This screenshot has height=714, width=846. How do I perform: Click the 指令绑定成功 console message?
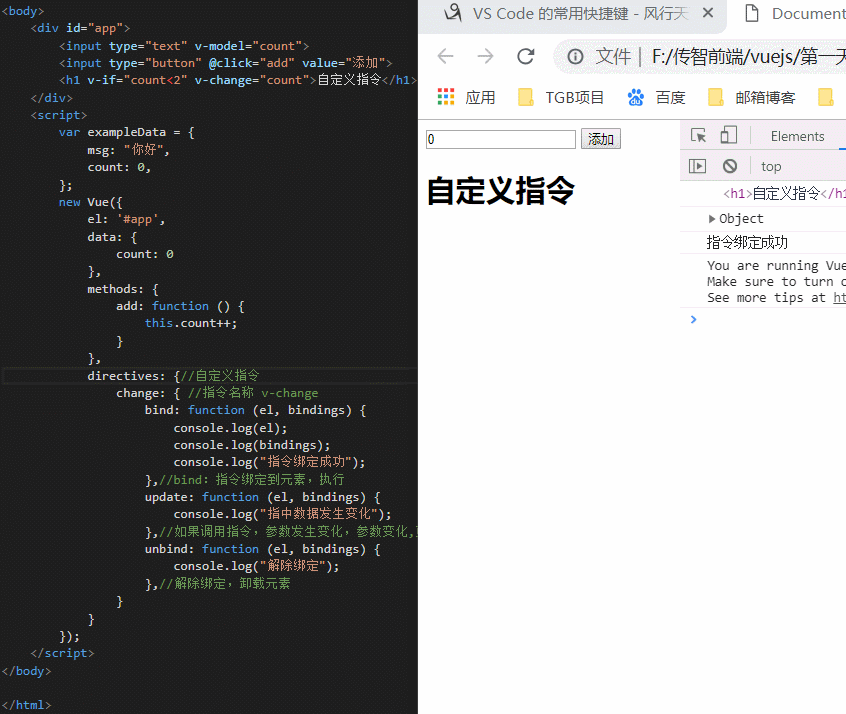[747, 242]
